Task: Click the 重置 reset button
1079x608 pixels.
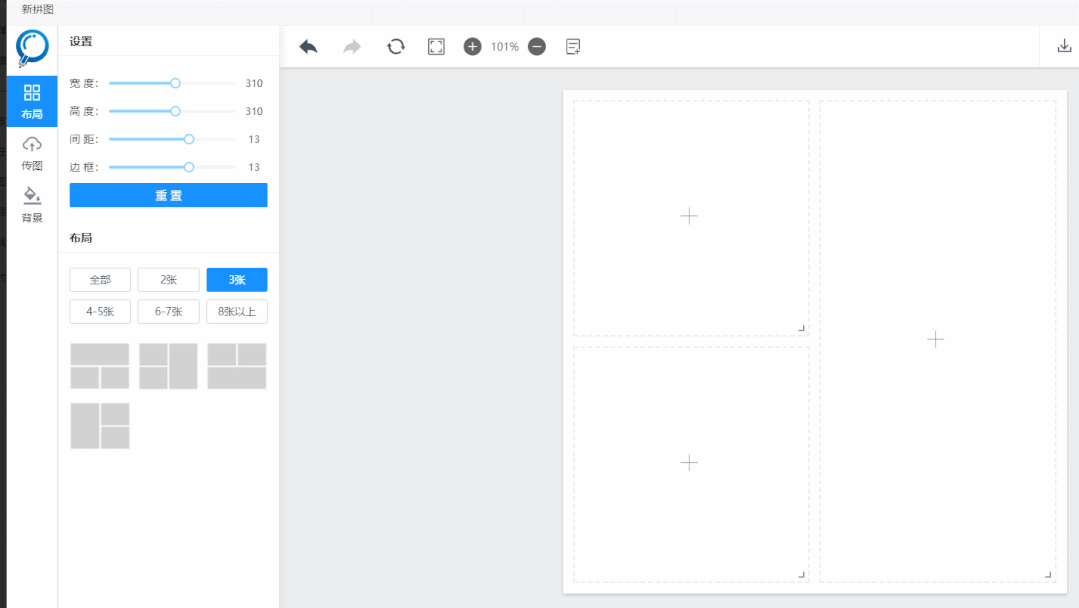Action: (x=168, y=195)
